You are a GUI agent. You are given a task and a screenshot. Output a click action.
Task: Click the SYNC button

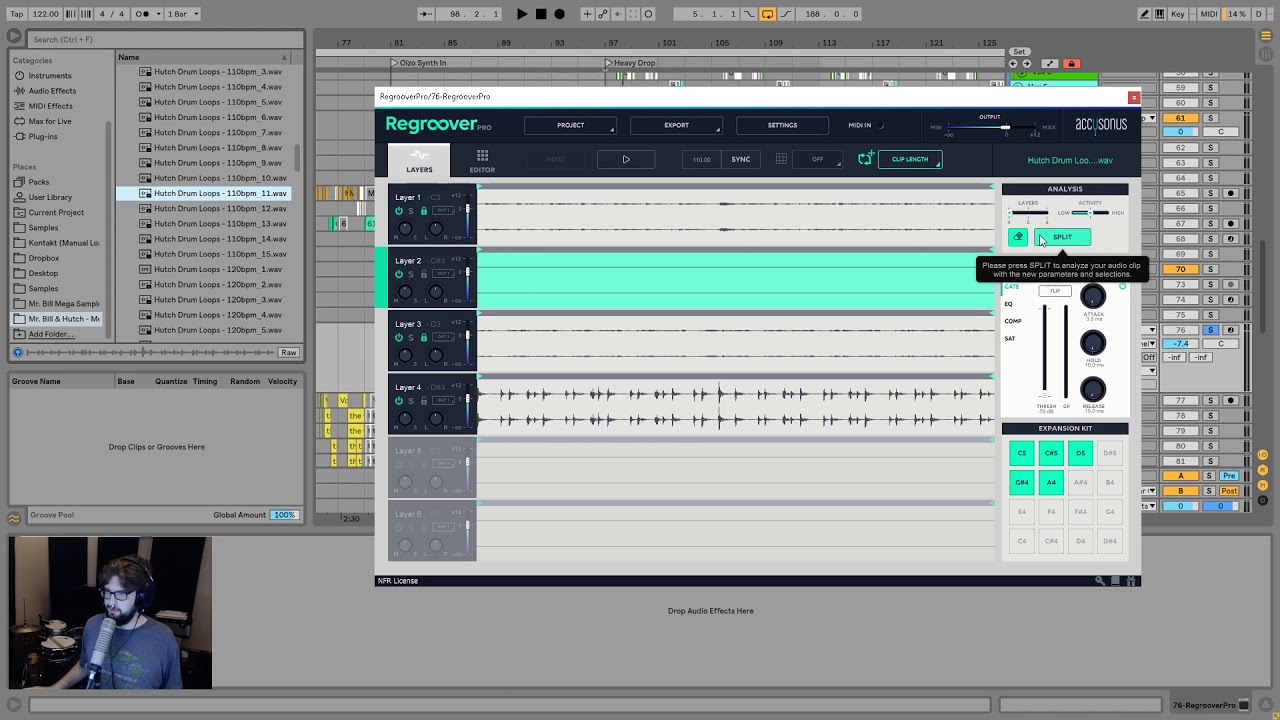[x=740, y=159]
